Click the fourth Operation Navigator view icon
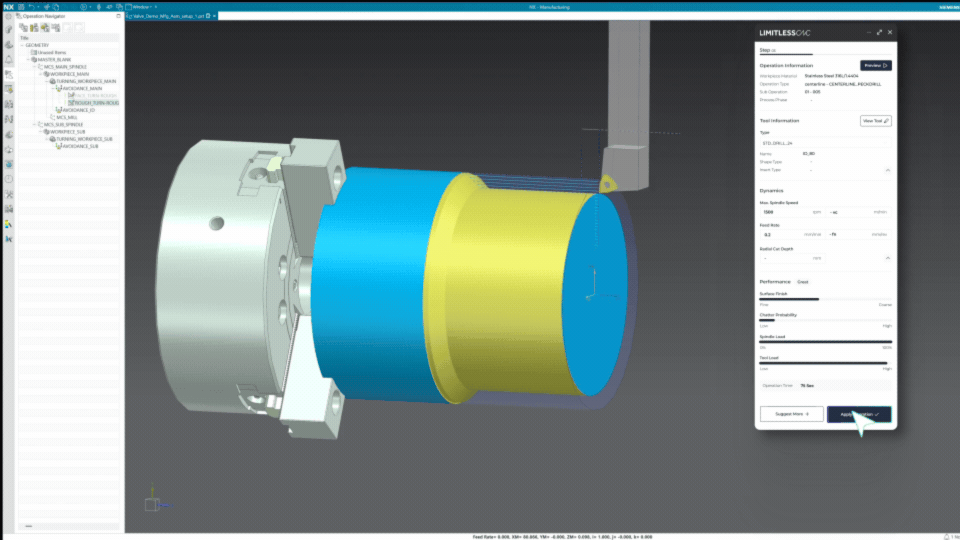The image size is (960, 540). (x=56, y=28)
